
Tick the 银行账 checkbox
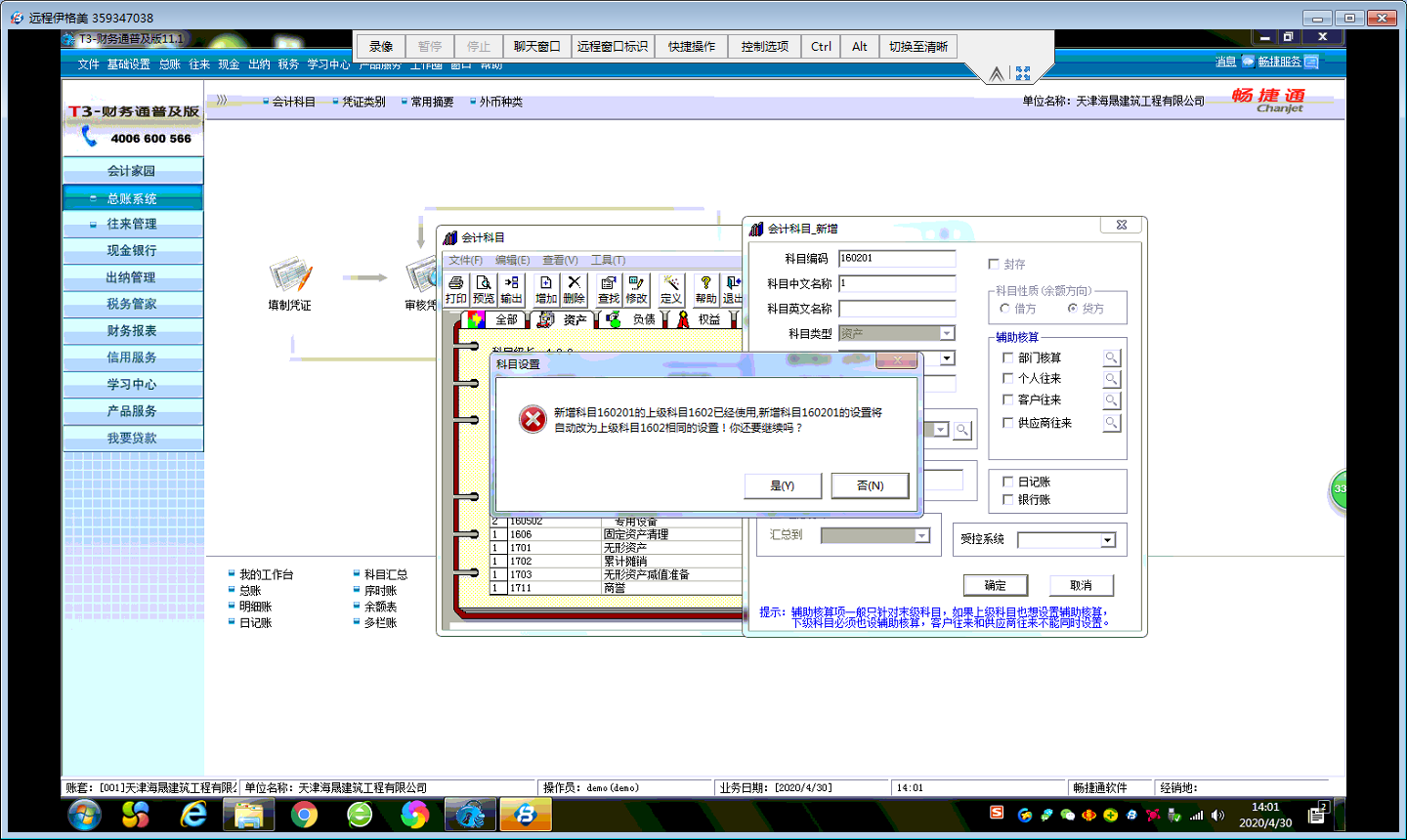[x=1008, y=499]
